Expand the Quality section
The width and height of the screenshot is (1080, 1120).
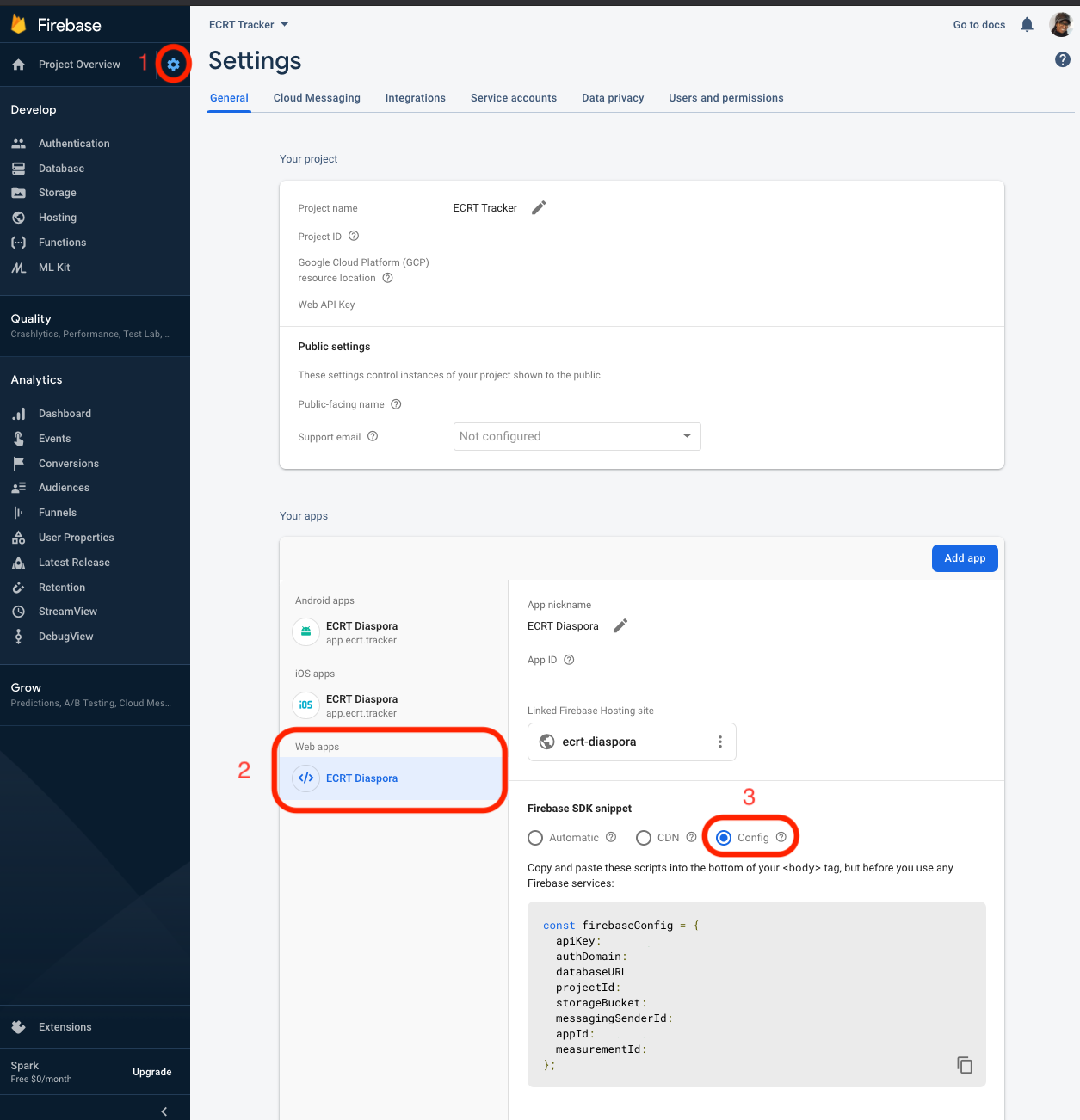(95, 326)
